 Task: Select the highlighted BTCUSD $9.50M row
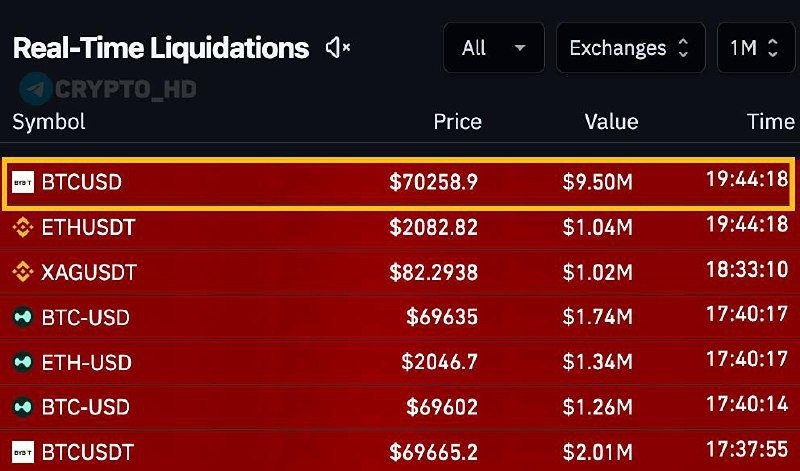400,183
